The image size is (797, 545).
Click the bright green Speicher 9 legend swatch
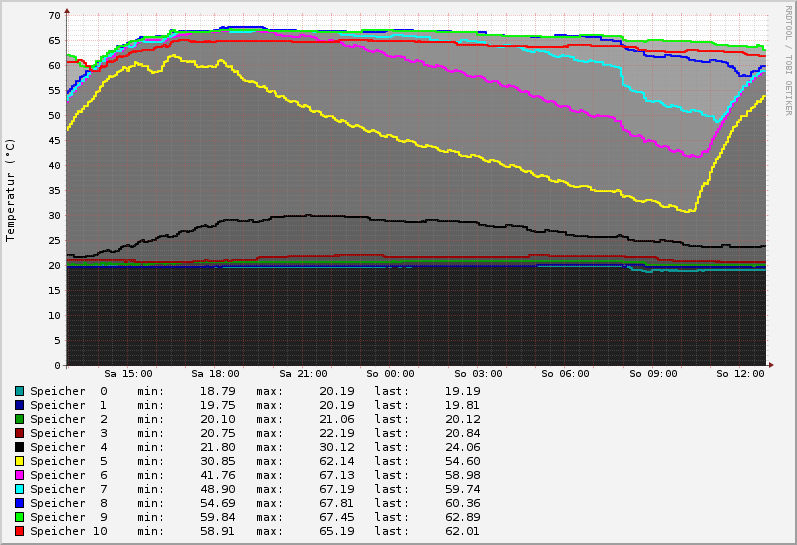coord(19,517)
